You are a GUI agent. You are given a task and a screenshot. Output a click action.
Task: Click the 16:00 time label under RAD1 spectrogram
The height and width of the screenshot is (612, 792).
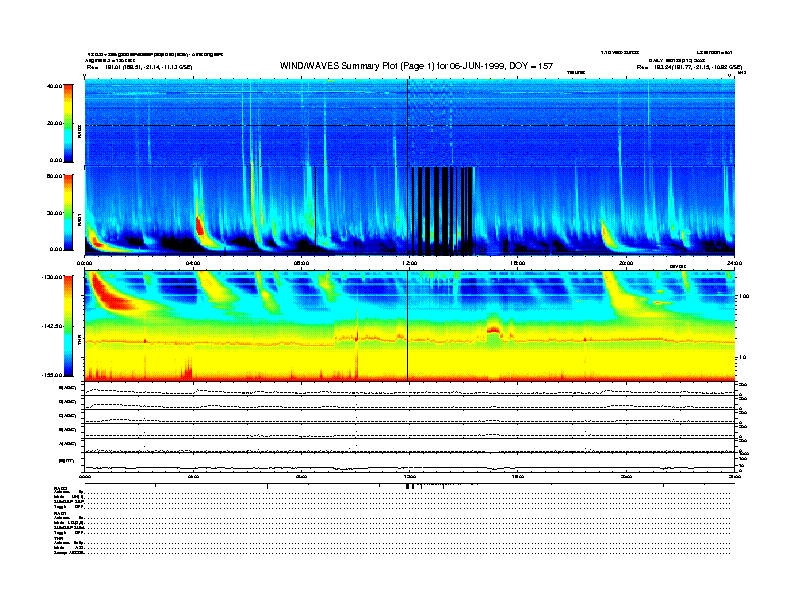517,263
